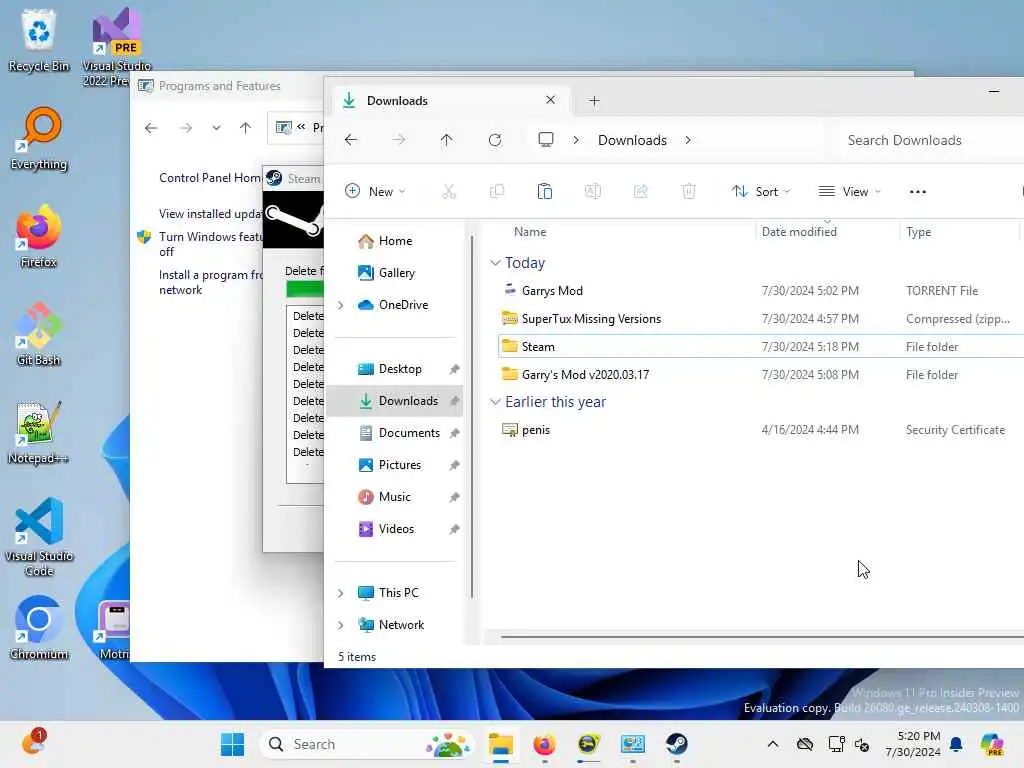Unpin Videos from Quick access
The width and height of the screenshot is (1024, 768).
(x=454, y=529)
